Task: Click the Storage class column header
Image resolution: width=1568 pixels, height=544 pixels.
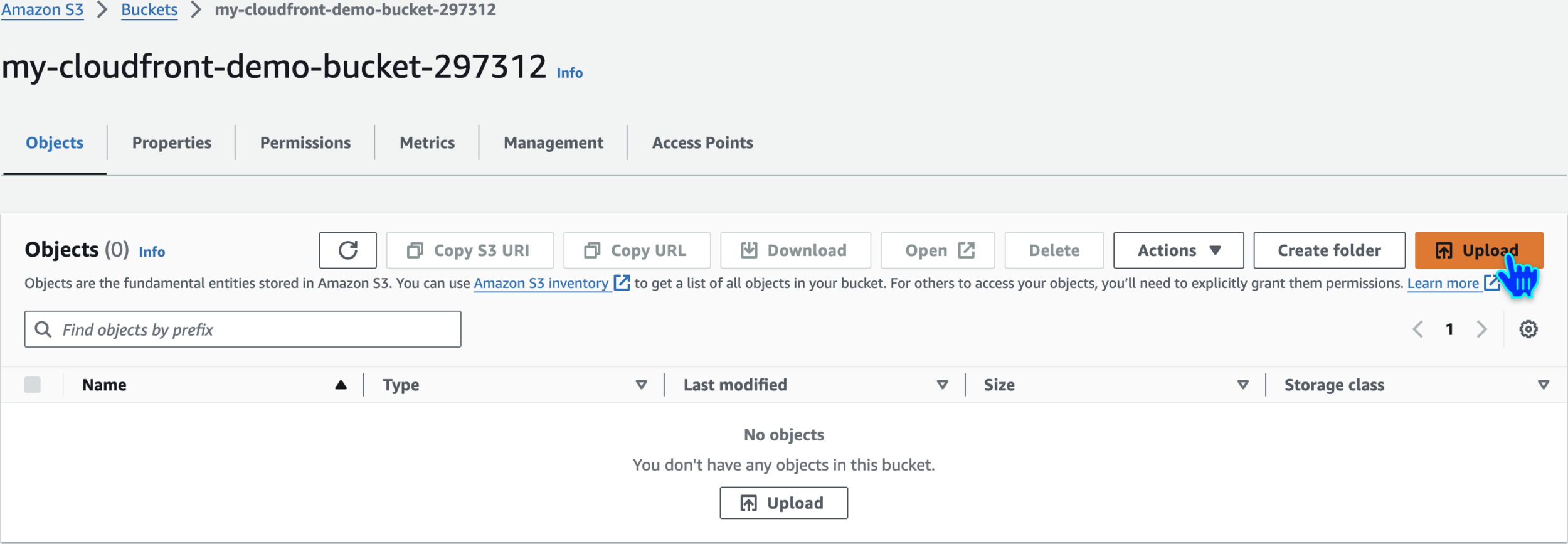Action: [1334, 385]
